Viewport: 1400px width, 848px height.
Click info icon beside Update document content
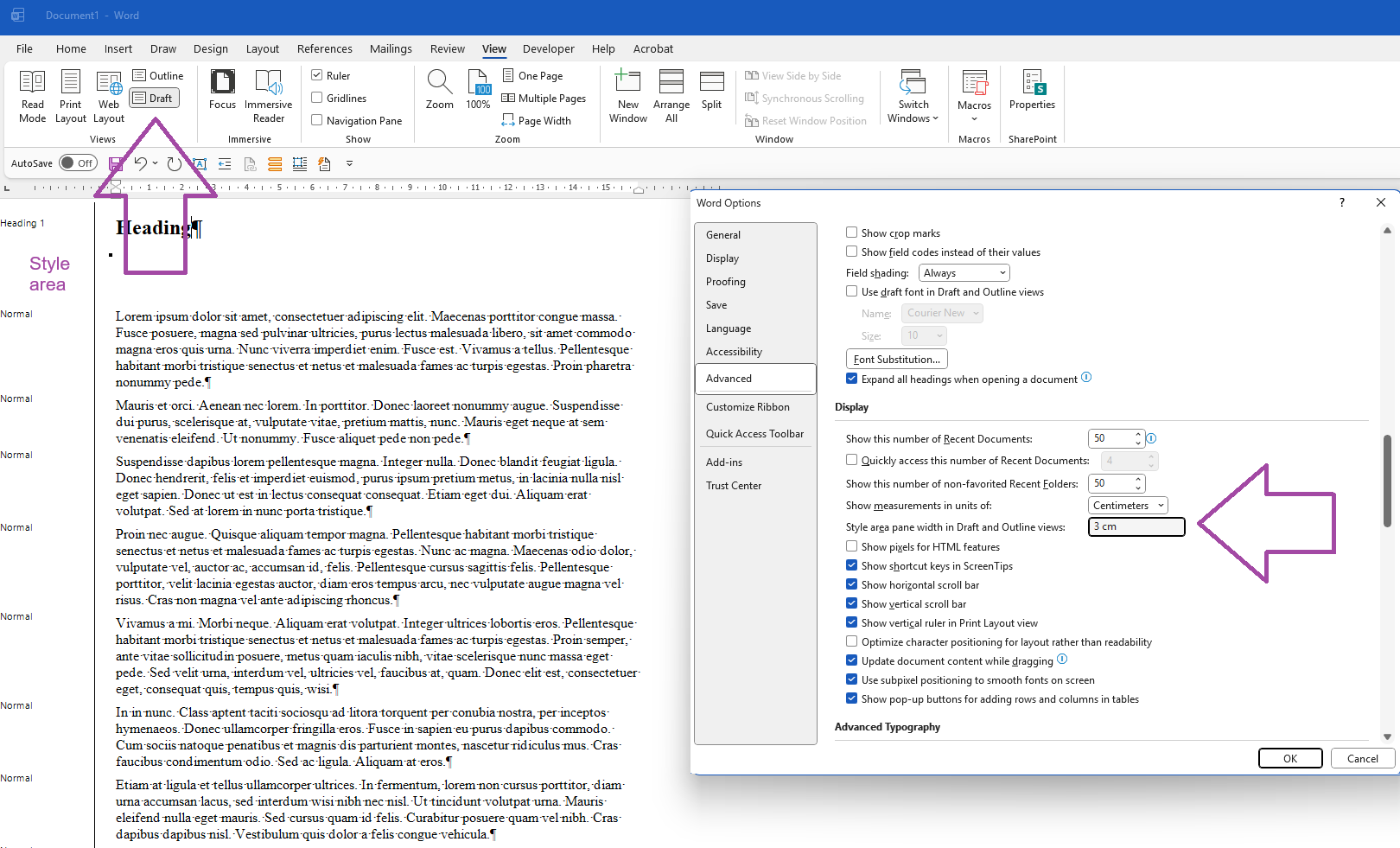coord(1063,659)
